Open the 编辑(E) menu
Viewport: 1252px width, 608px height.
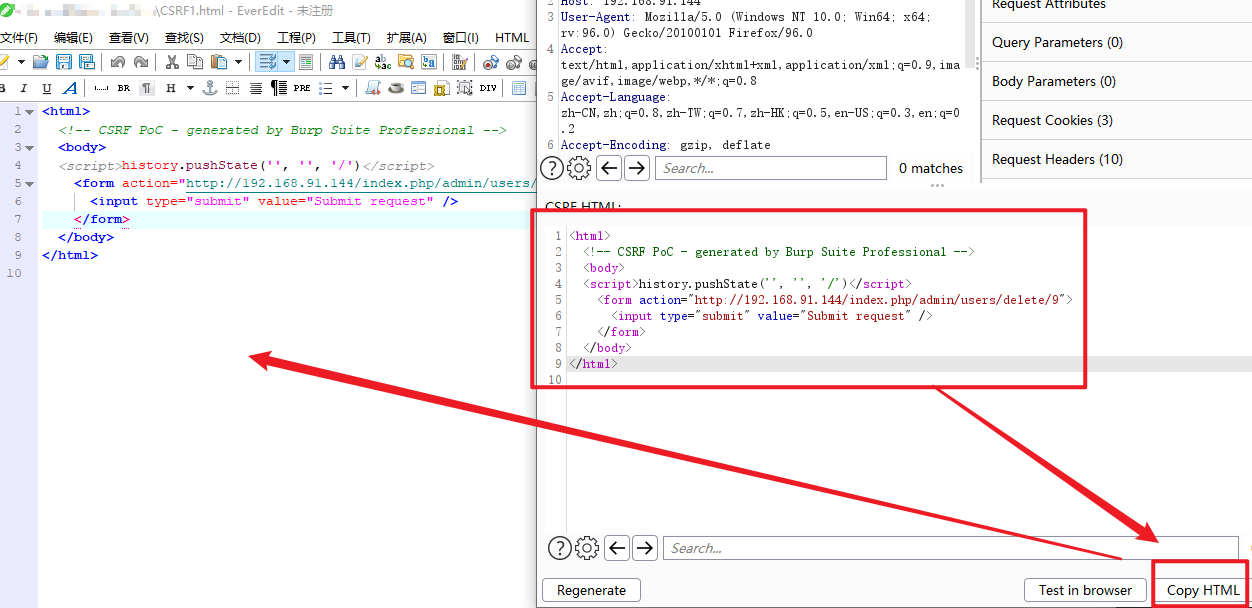73,38
